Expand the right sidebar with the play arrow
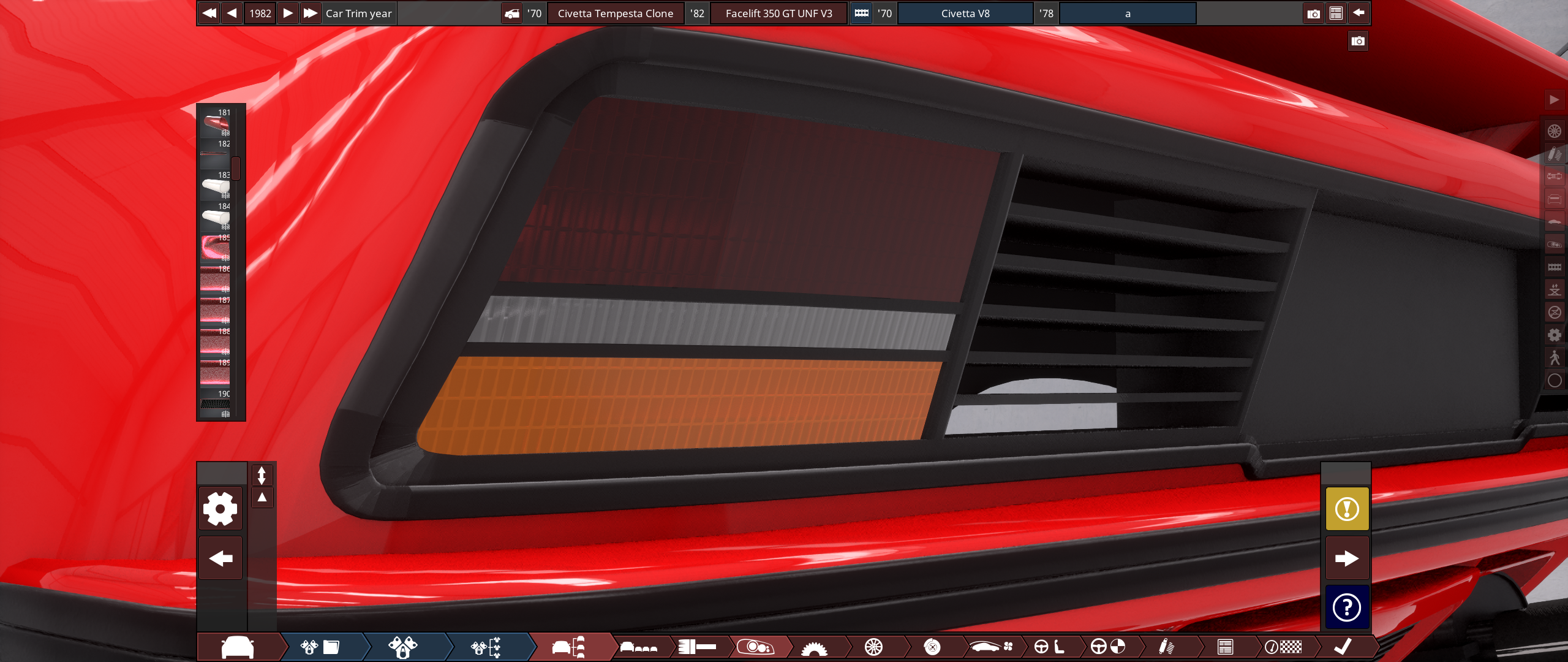This screenshot has width=1568, height=662. coord(1555,99)
